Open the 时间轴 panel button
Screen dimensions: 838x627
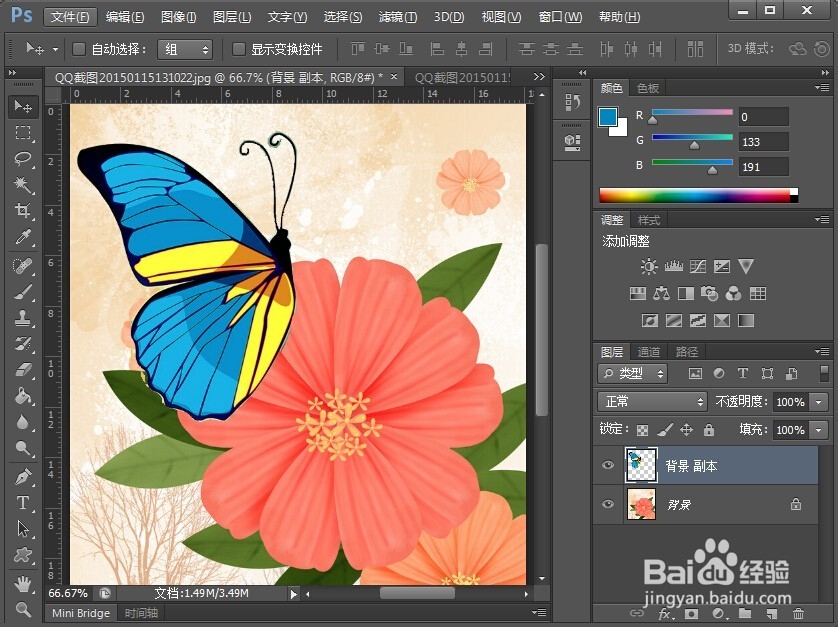[x=140, y=613]
